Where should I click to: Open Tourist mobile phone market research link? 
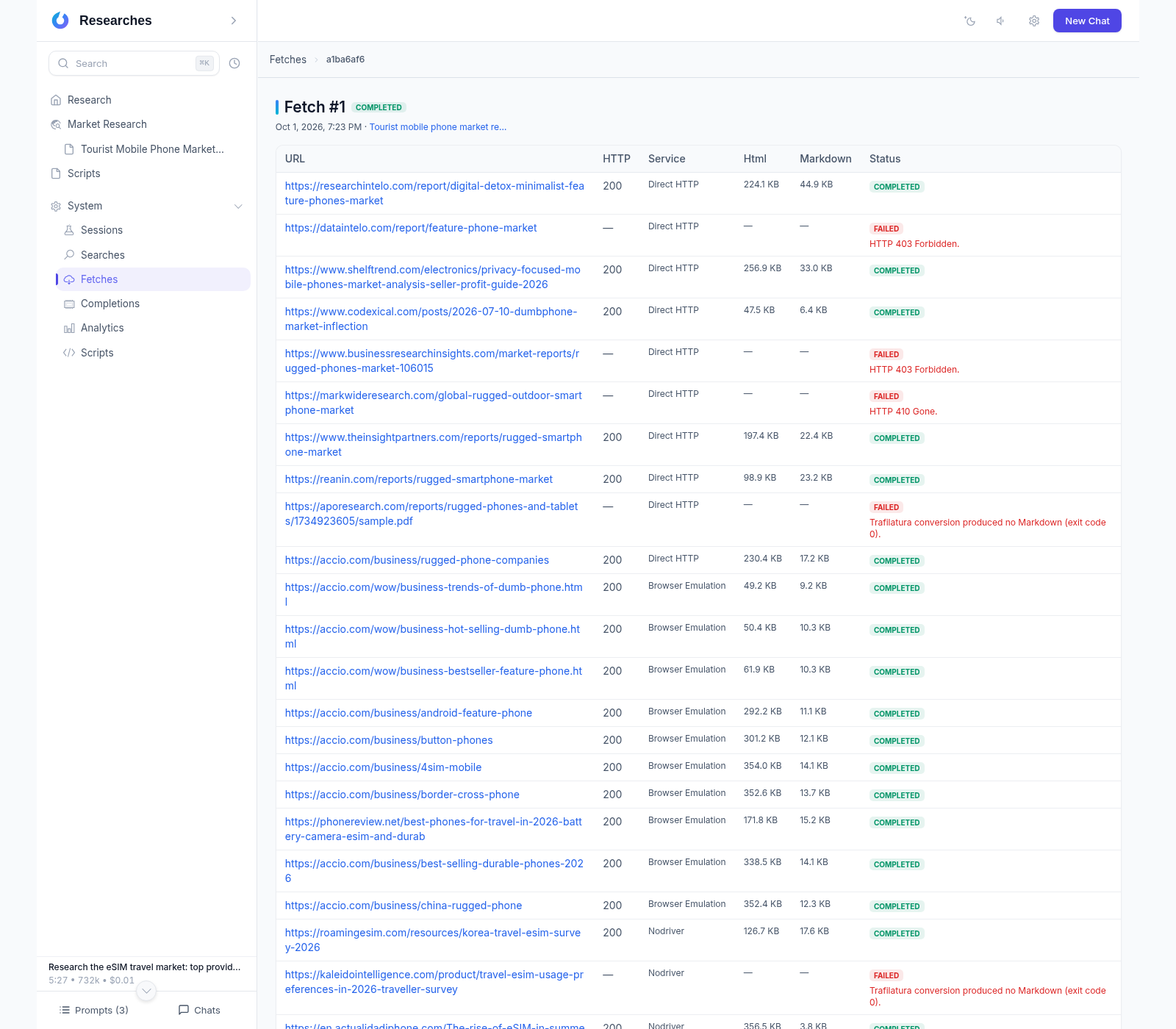(x=438, y=127)
